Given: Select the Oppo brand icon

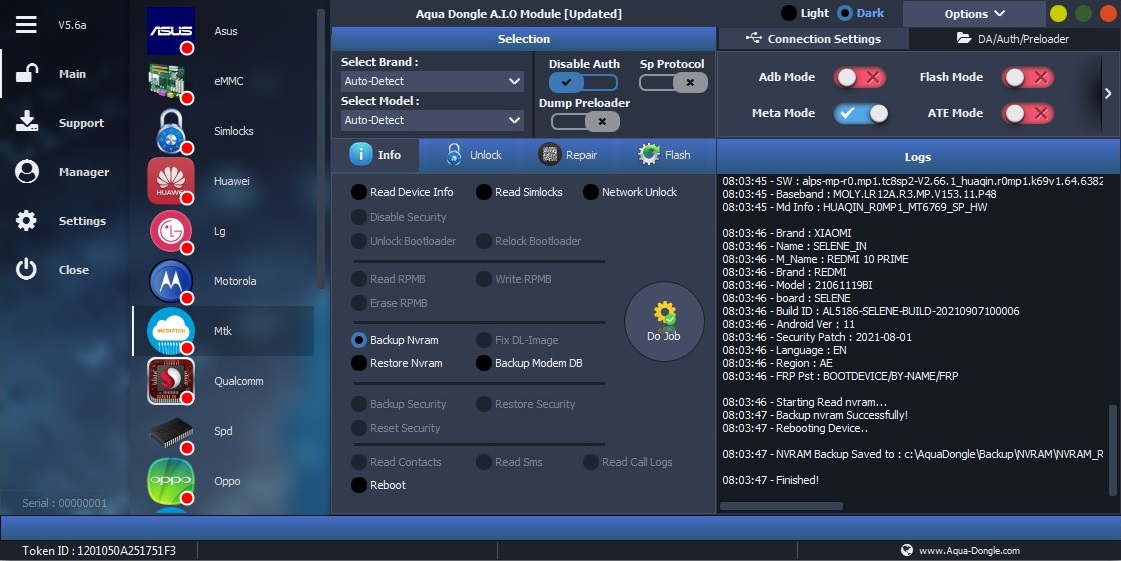Looking at the screenshot, I should pos(171,481).
